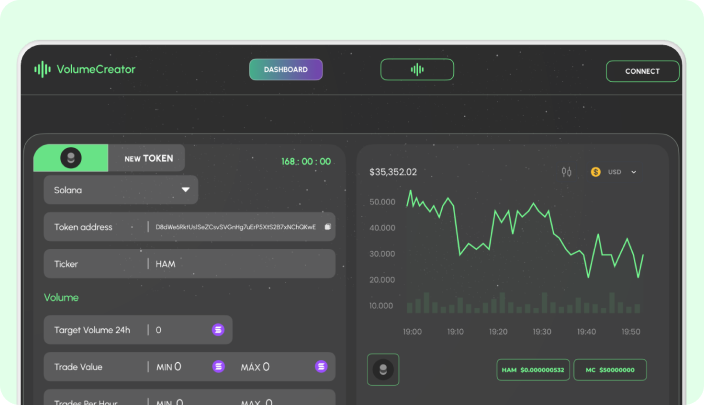Switch to the New Token tab

pyautogui.click(x=148, y=158)
